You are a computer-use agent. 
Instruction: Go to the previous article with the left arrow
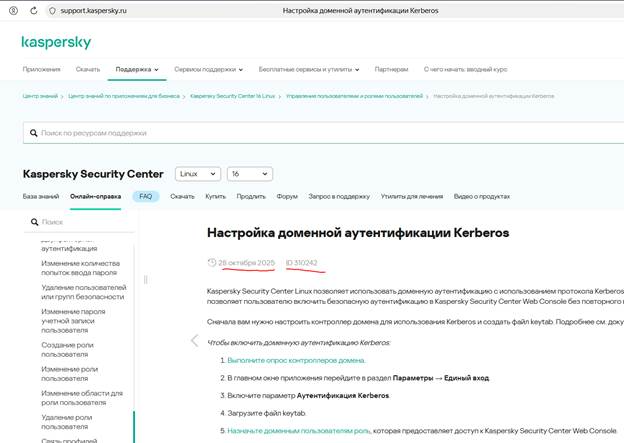coord(195,341)
